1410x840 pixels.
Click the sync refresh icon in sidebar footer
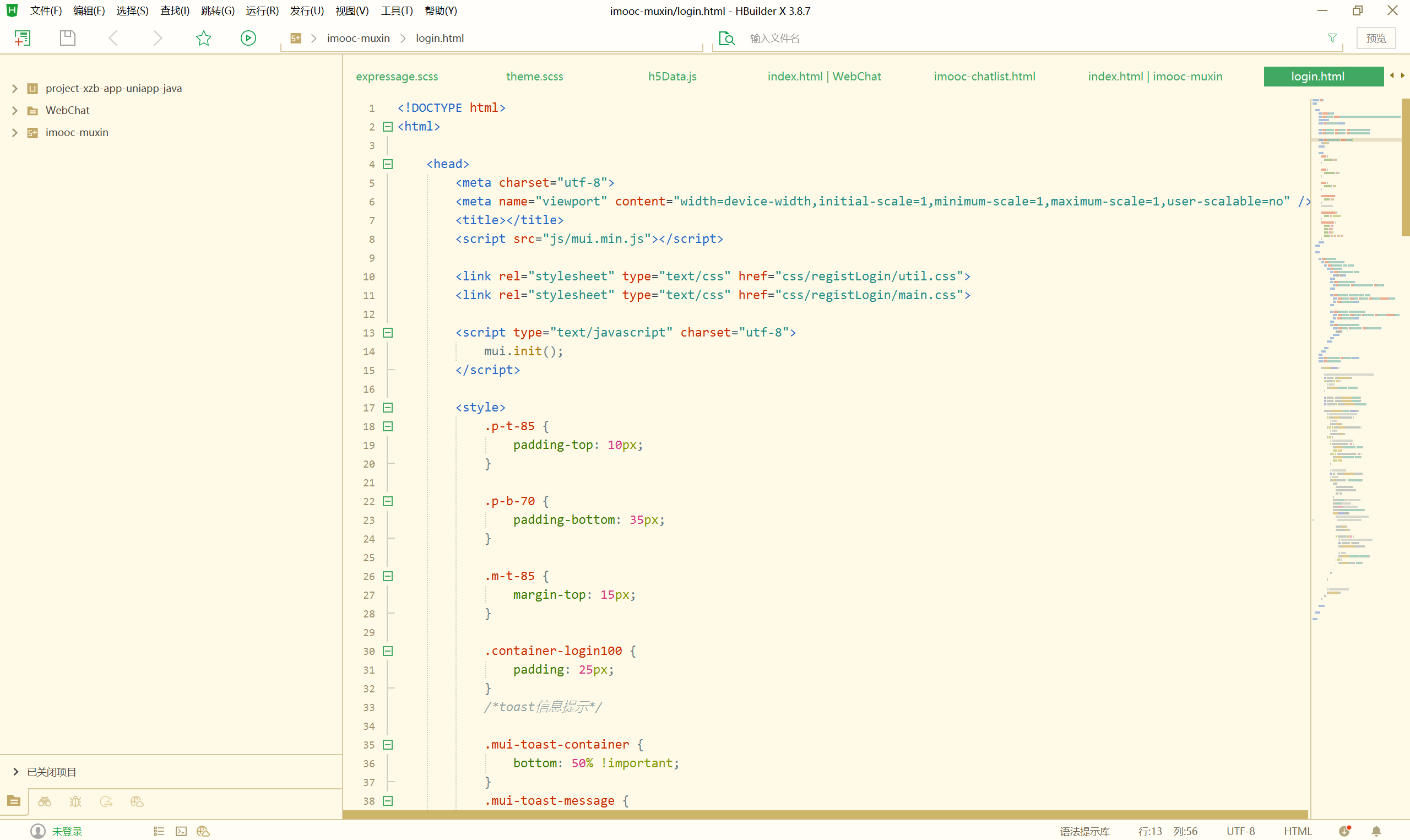[106, 801]
